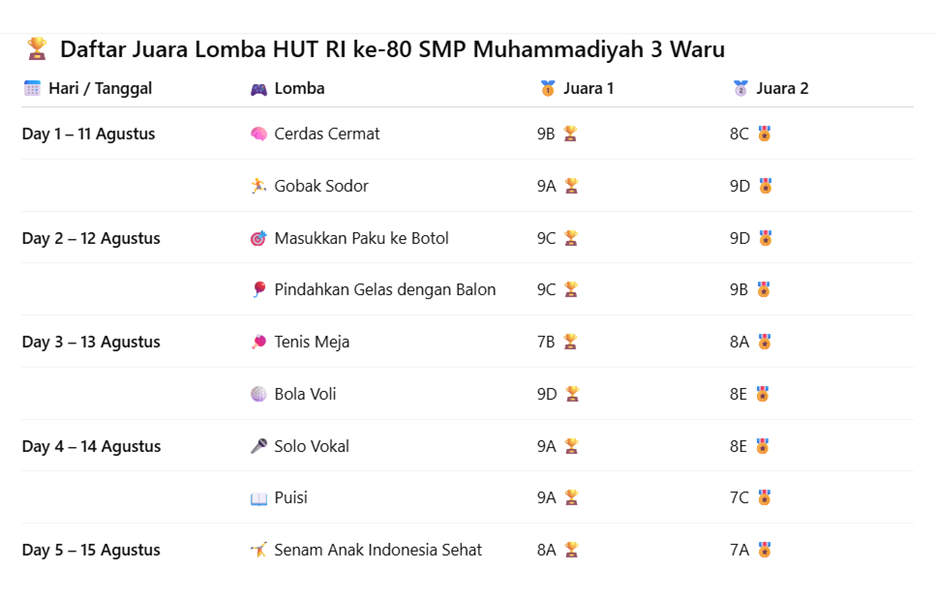936x599 pixels.
Task: Click the trophy icon next to 7B
Action: [570, 342]
